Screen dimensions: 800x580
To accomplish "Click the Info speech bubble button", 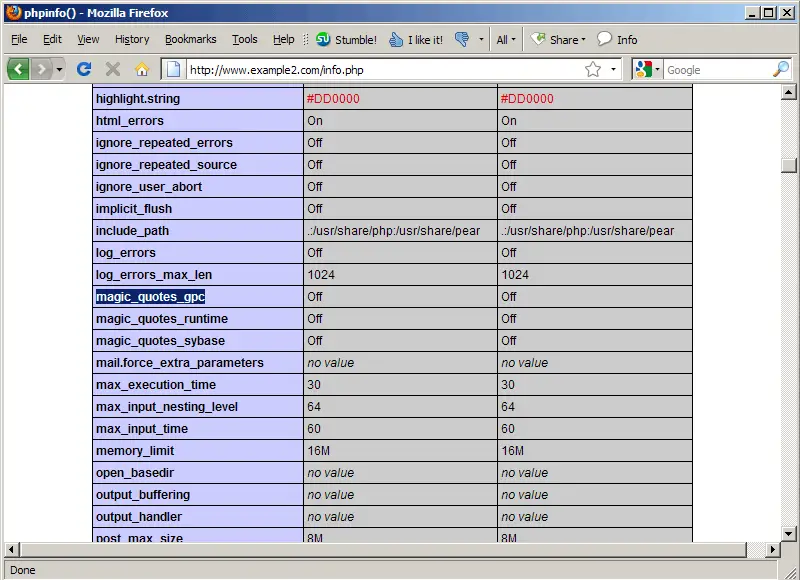I will (x=617, y=39).
